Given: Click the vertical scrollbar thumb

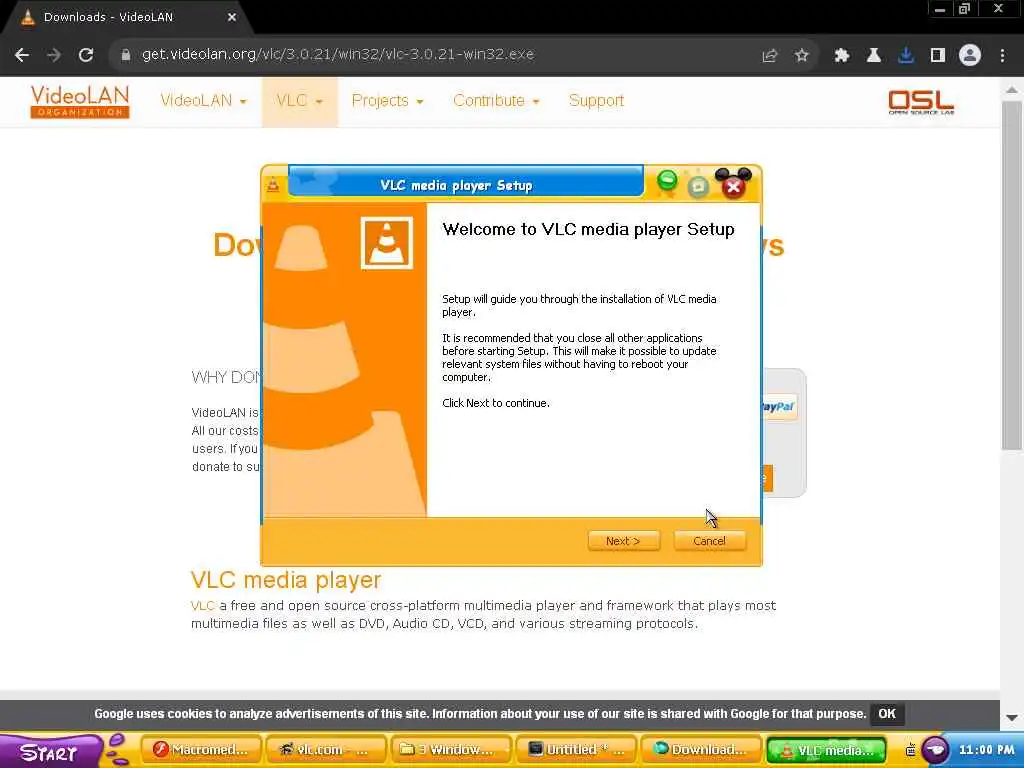Looking at the screenshot, I should coord(1012,274).
